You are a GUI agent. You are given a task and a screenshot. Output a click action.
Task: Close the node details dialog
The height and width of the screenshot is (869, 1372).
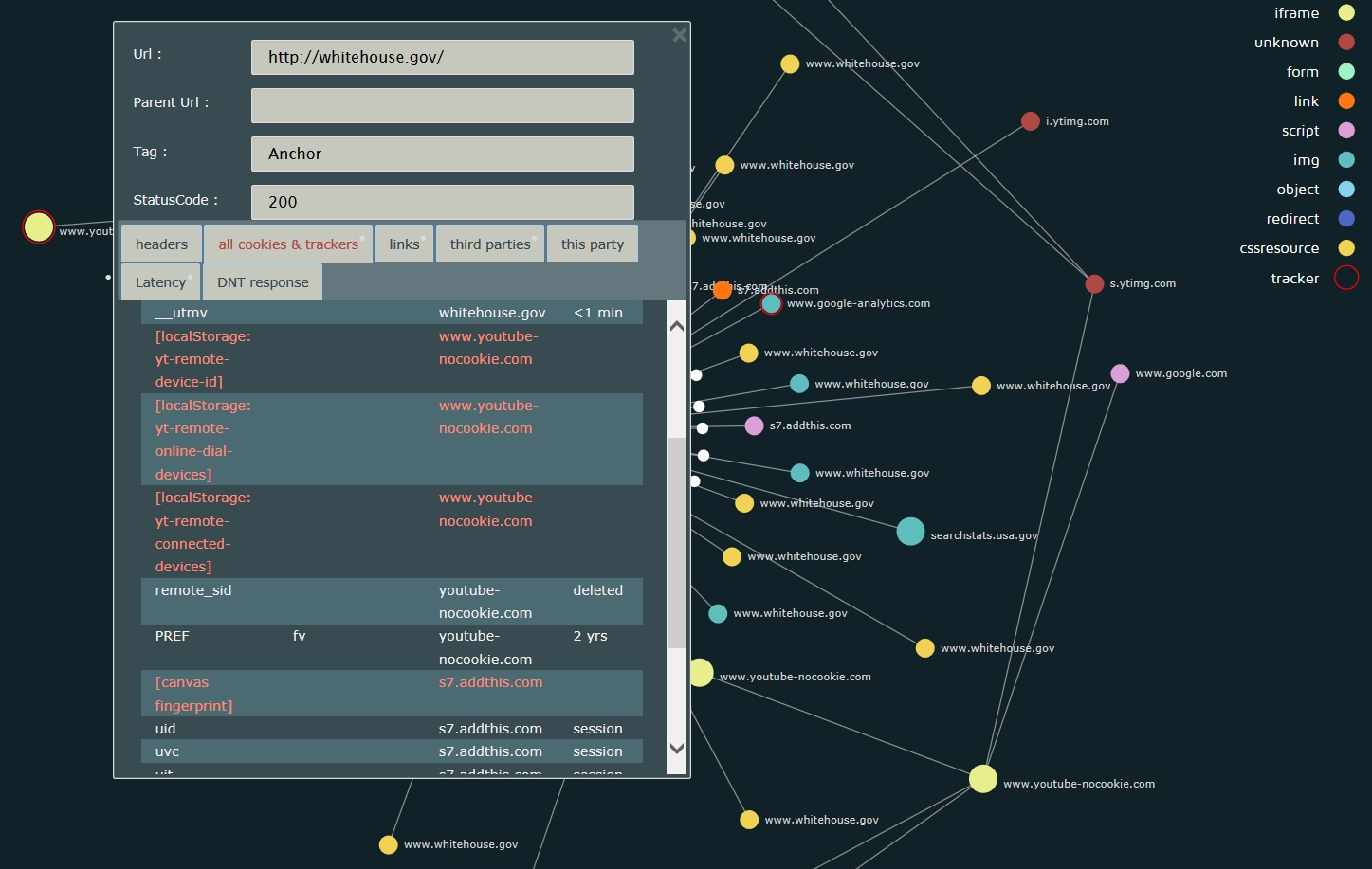679,36
